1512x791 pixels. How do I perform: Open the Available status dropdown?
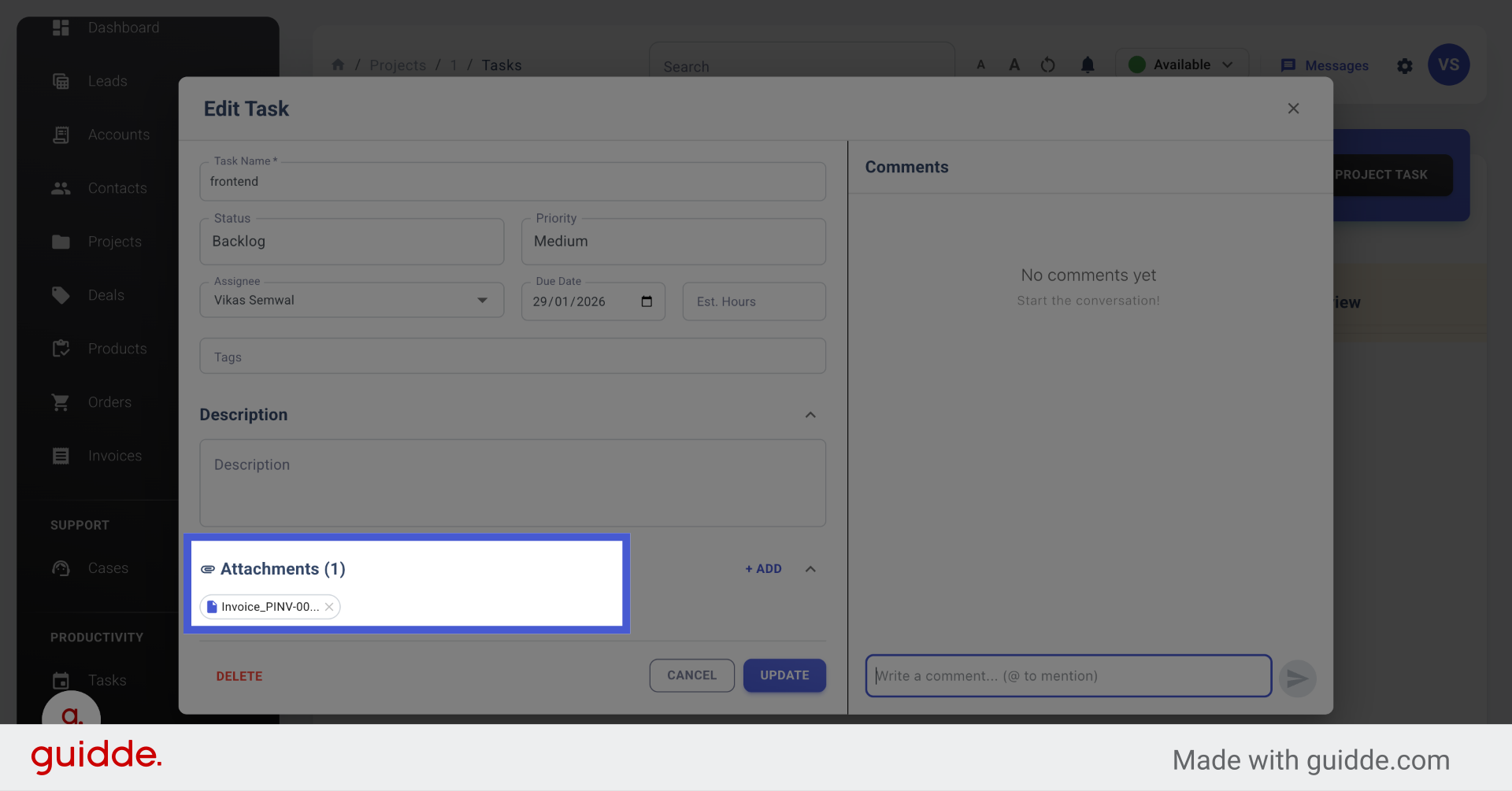coord(1182,65)
